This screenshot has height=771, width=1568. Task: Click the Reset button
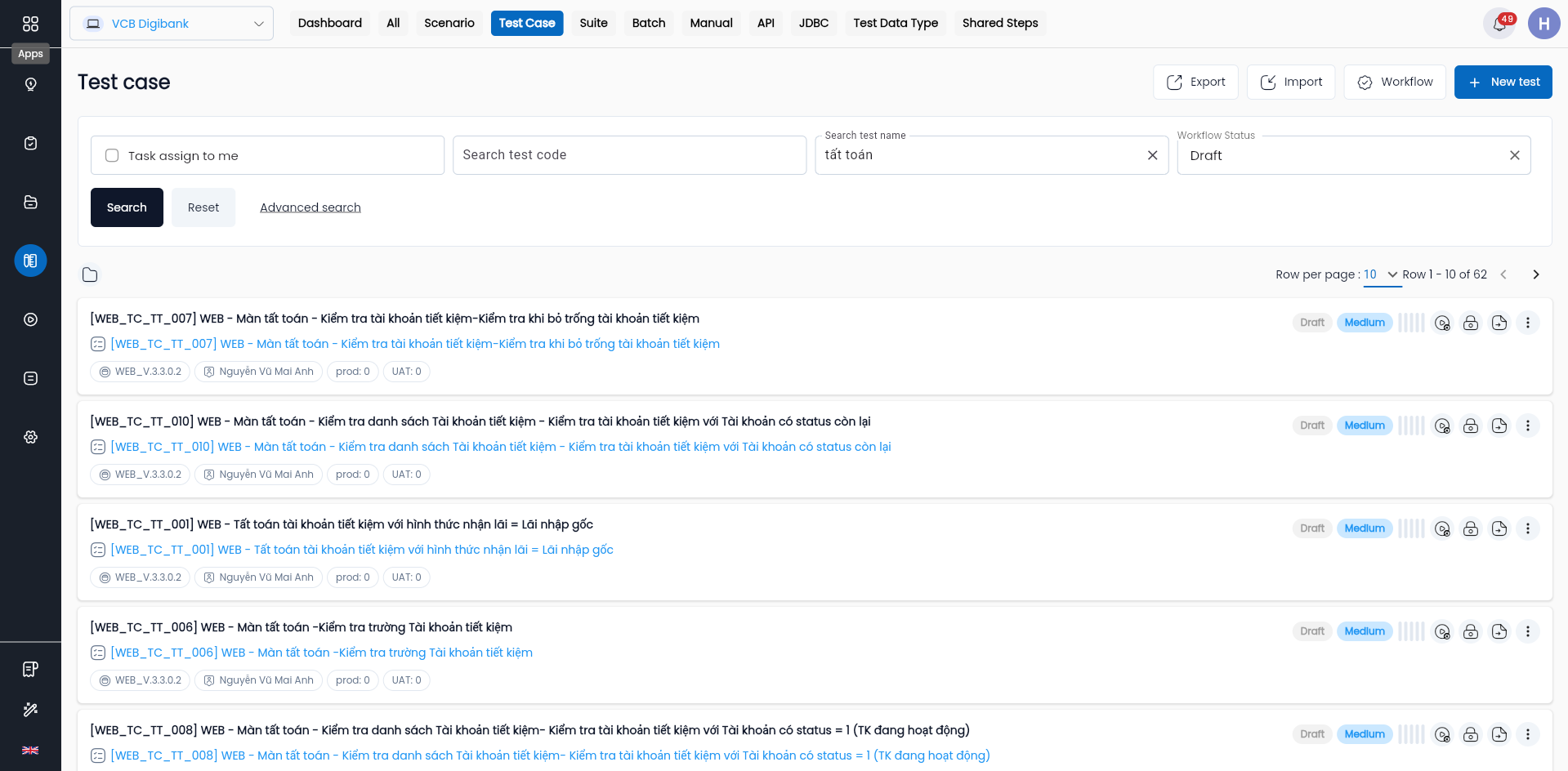pos(203,207)
